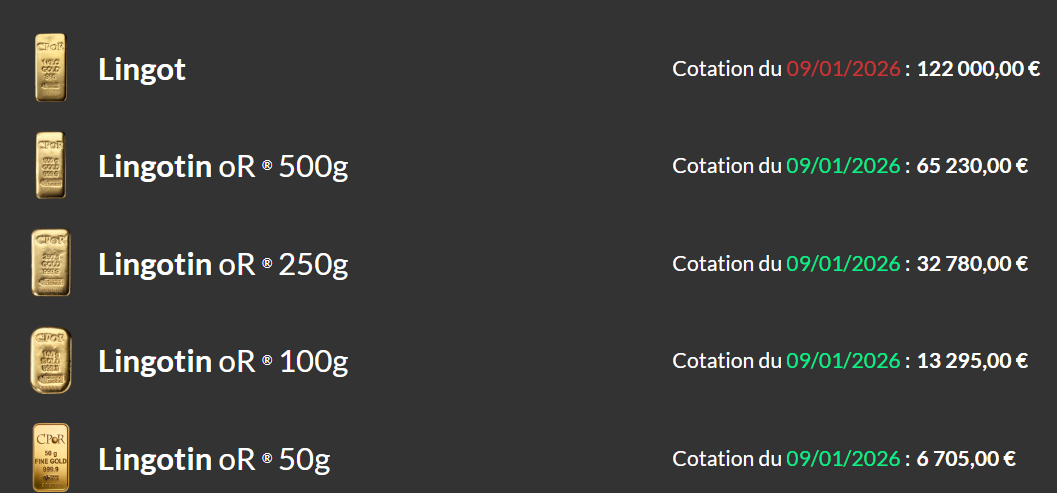Click the Lingotin 250g gold bar image
Viewport: 1057px width, 493px height.
point(51,263)
